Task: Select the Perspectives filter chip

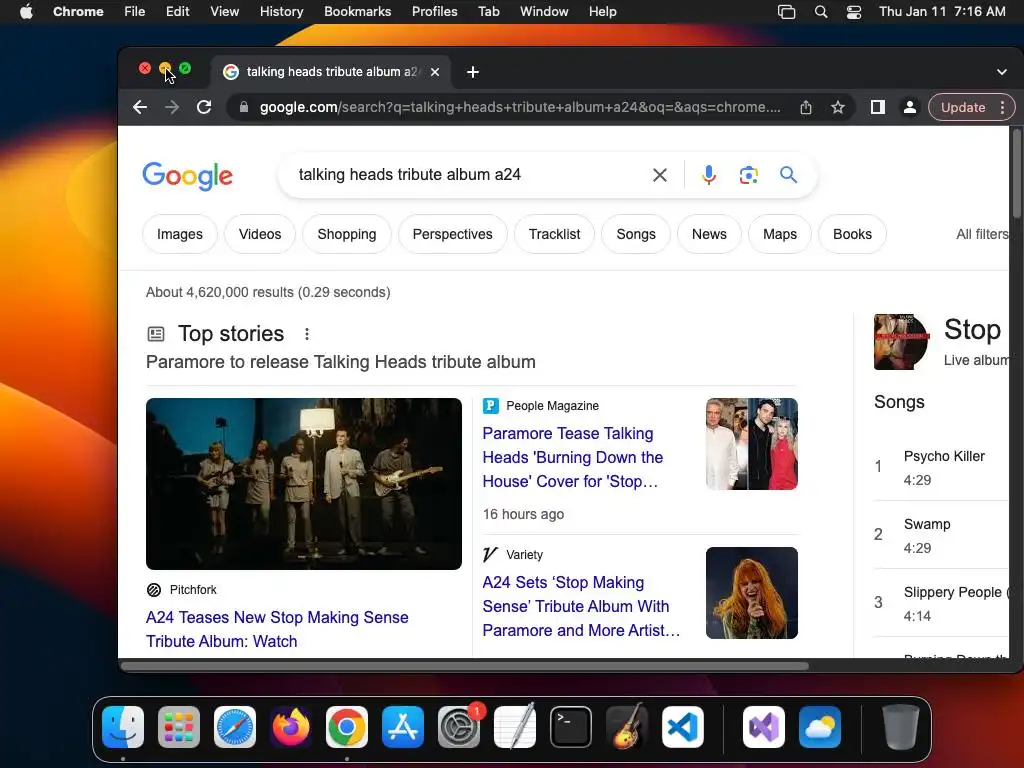Action: (x=453, y=234)
